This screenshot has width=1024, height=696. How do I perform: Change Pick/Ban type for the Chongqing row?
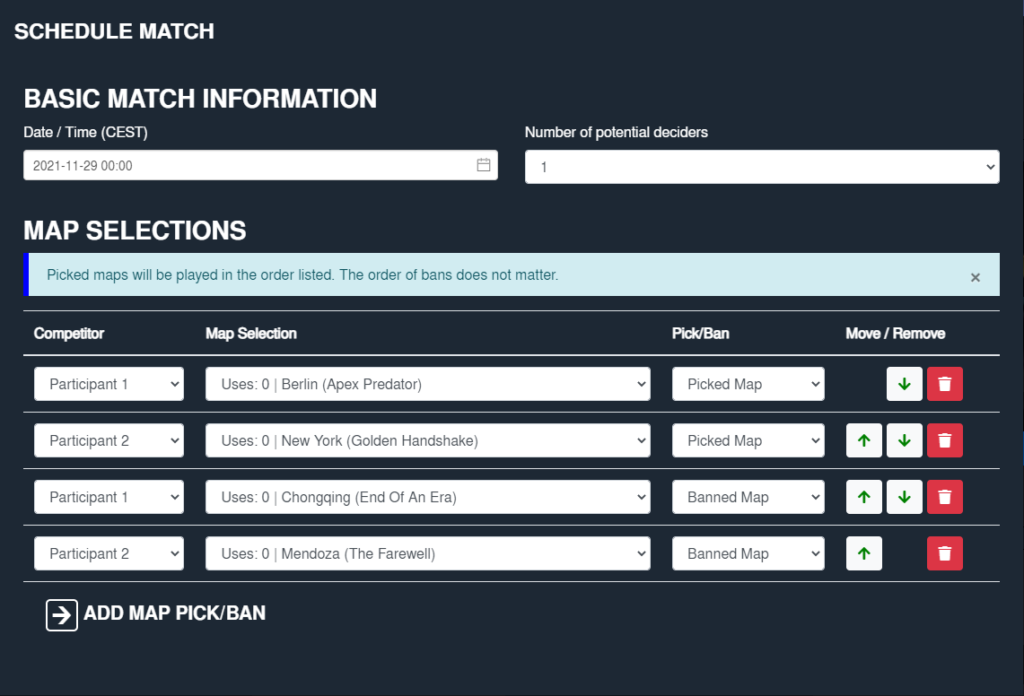point(748,497)
